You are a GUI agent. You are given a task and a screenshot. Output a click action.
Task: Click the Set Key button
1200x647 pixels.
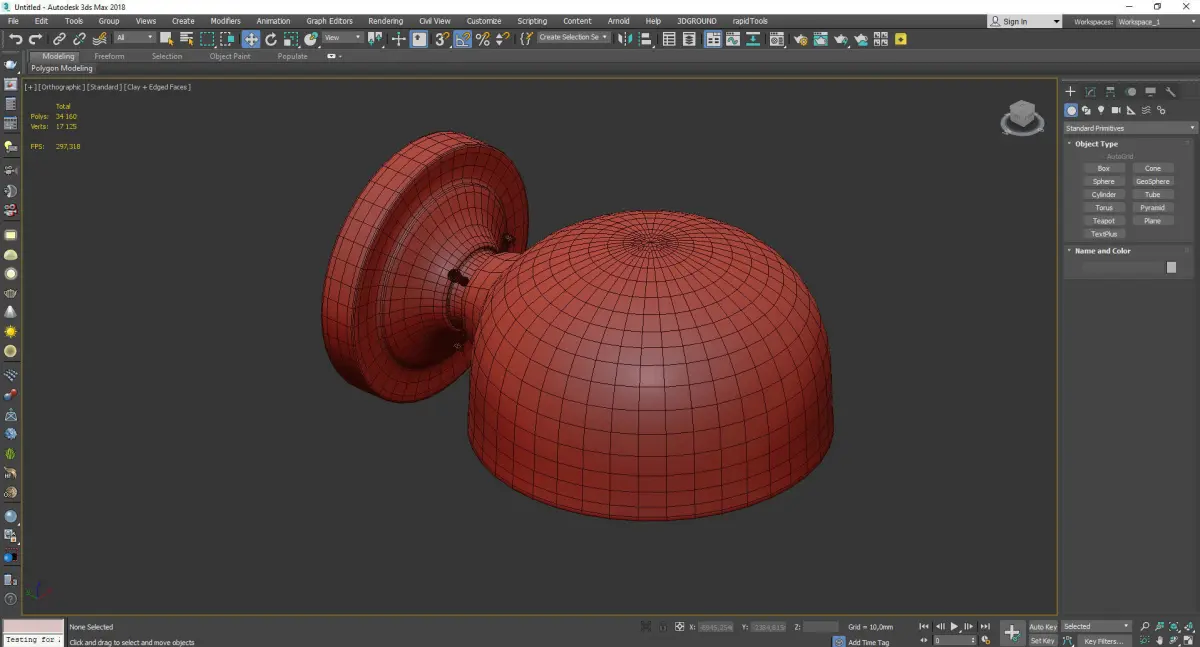coord(1043,640)
